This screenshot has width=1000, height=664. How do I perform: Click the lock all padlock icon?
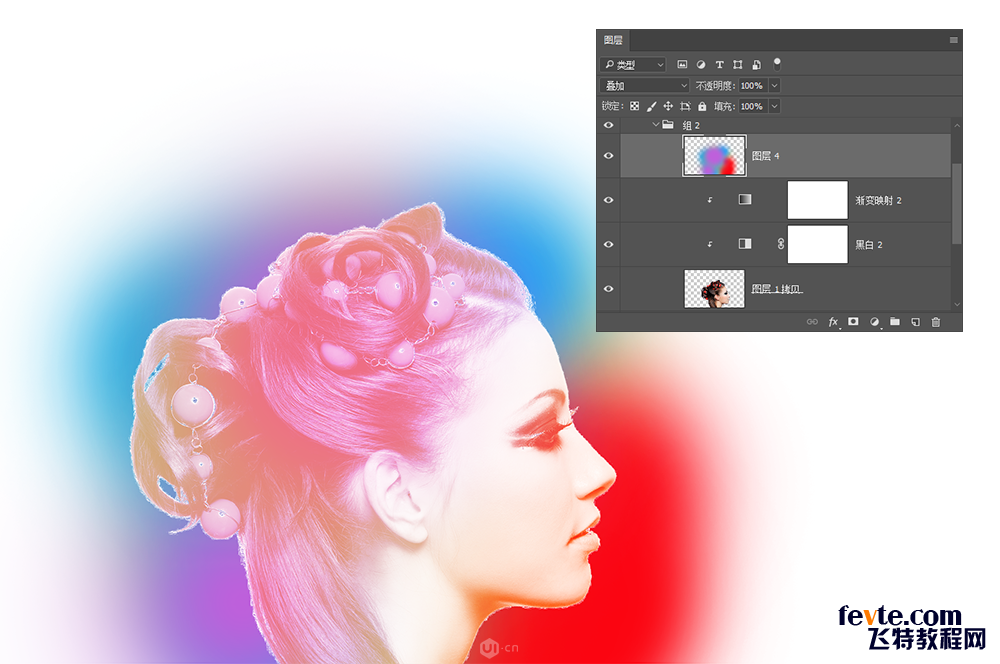click(702, 106)
